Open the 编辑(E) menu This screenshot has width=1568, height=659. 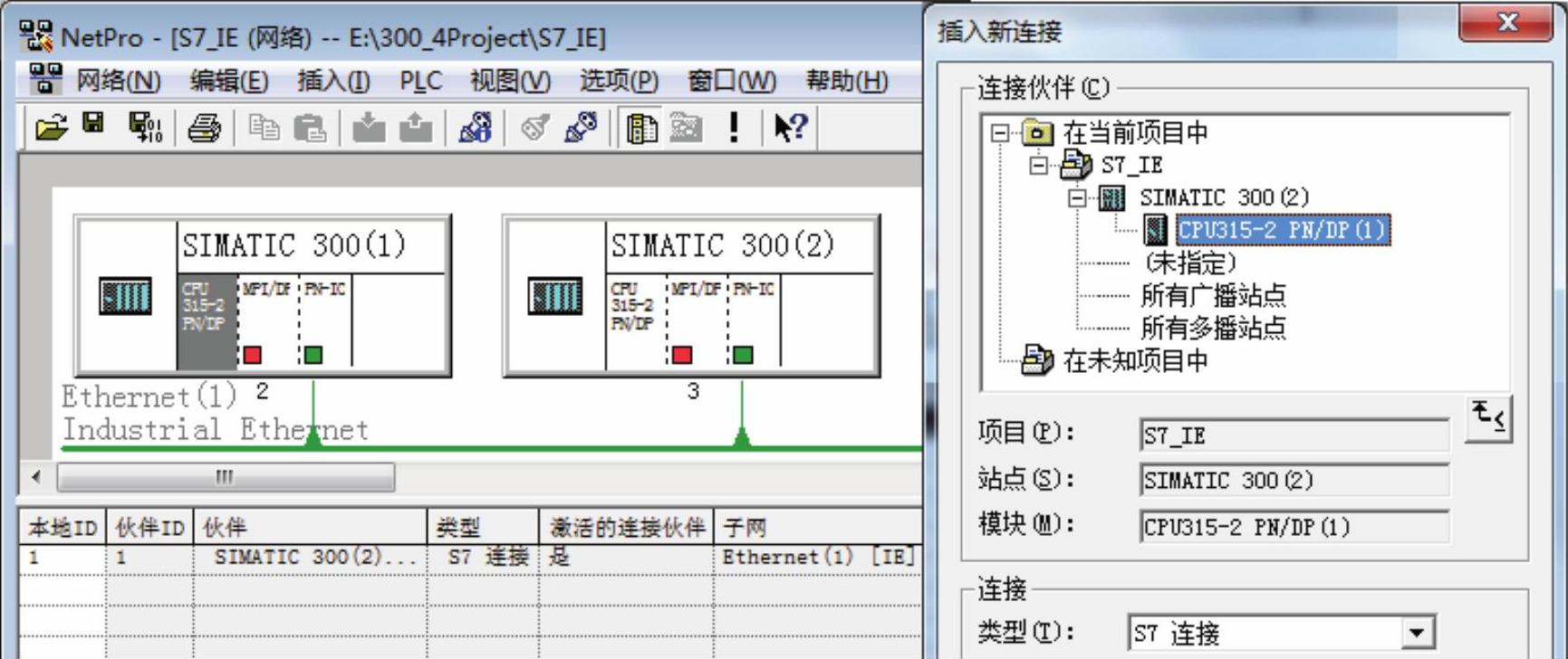click(x=228, y=81)
